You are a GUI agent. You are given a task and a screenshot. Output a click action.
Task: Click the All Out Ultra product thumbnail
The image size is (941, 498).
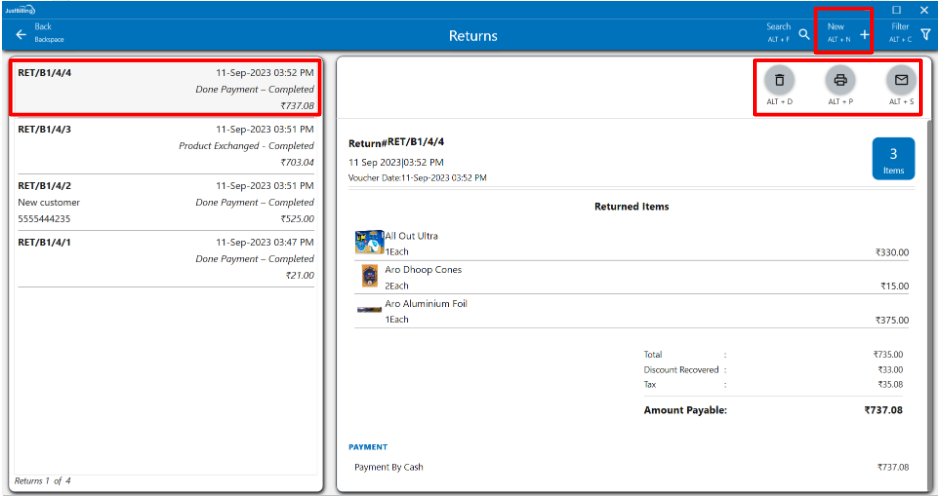pyautogui.click(x=369, y=243)
